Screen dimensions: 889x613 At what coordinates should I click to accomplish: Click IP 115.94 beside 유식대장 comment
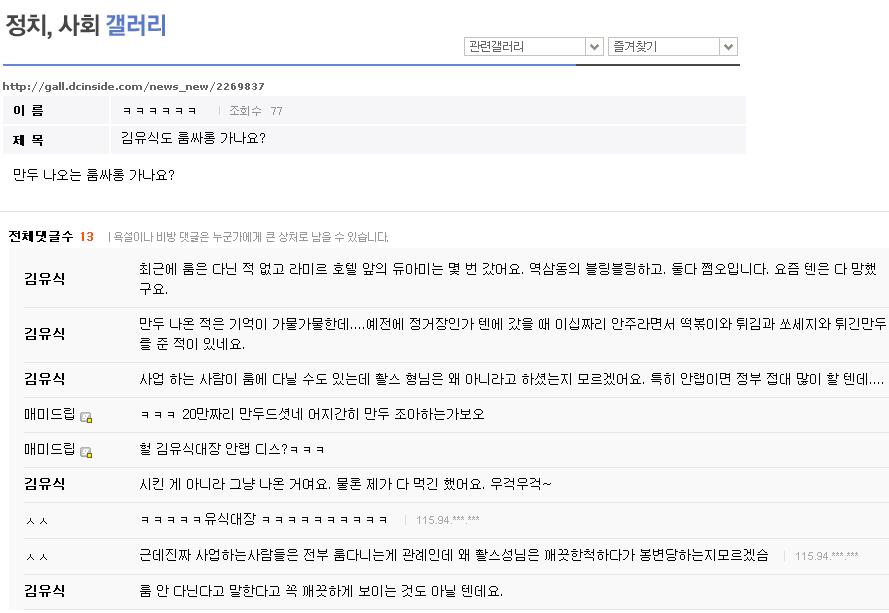coord(447,520)
